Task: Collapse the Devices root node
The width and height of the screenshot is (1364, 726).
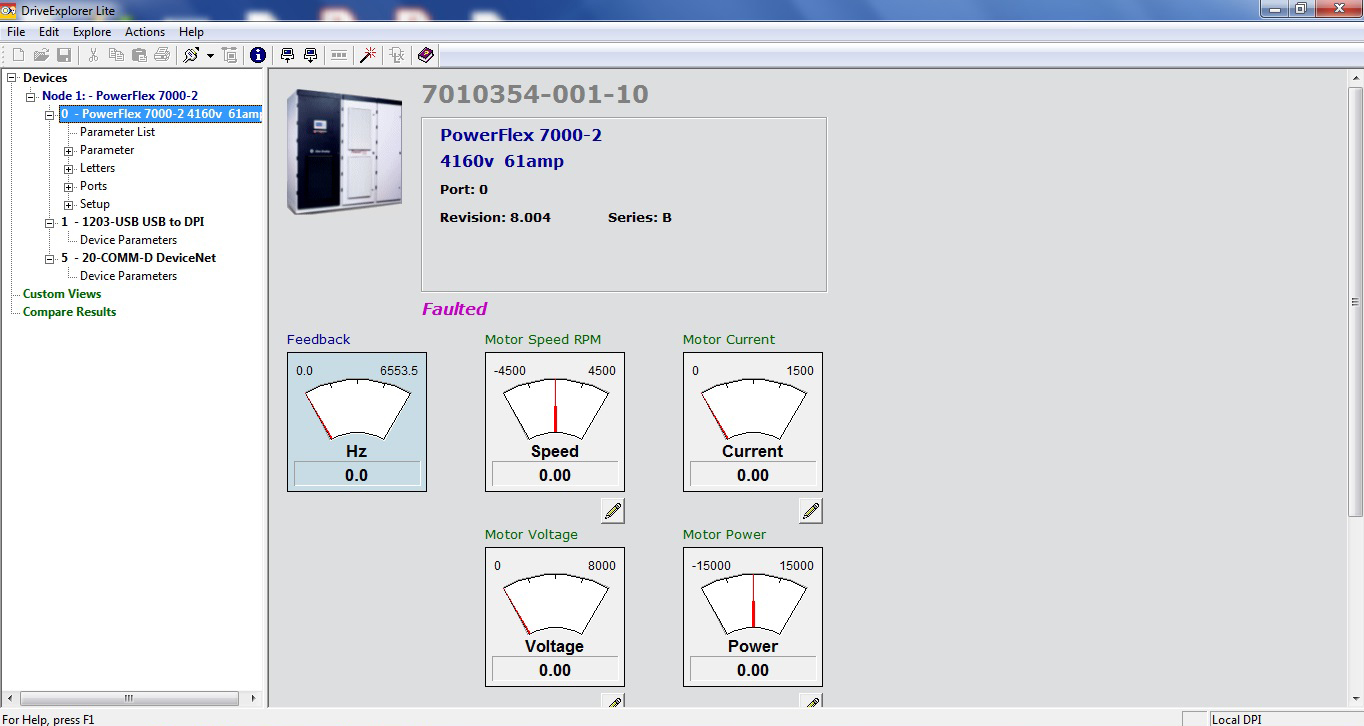Action: point(12,78)
